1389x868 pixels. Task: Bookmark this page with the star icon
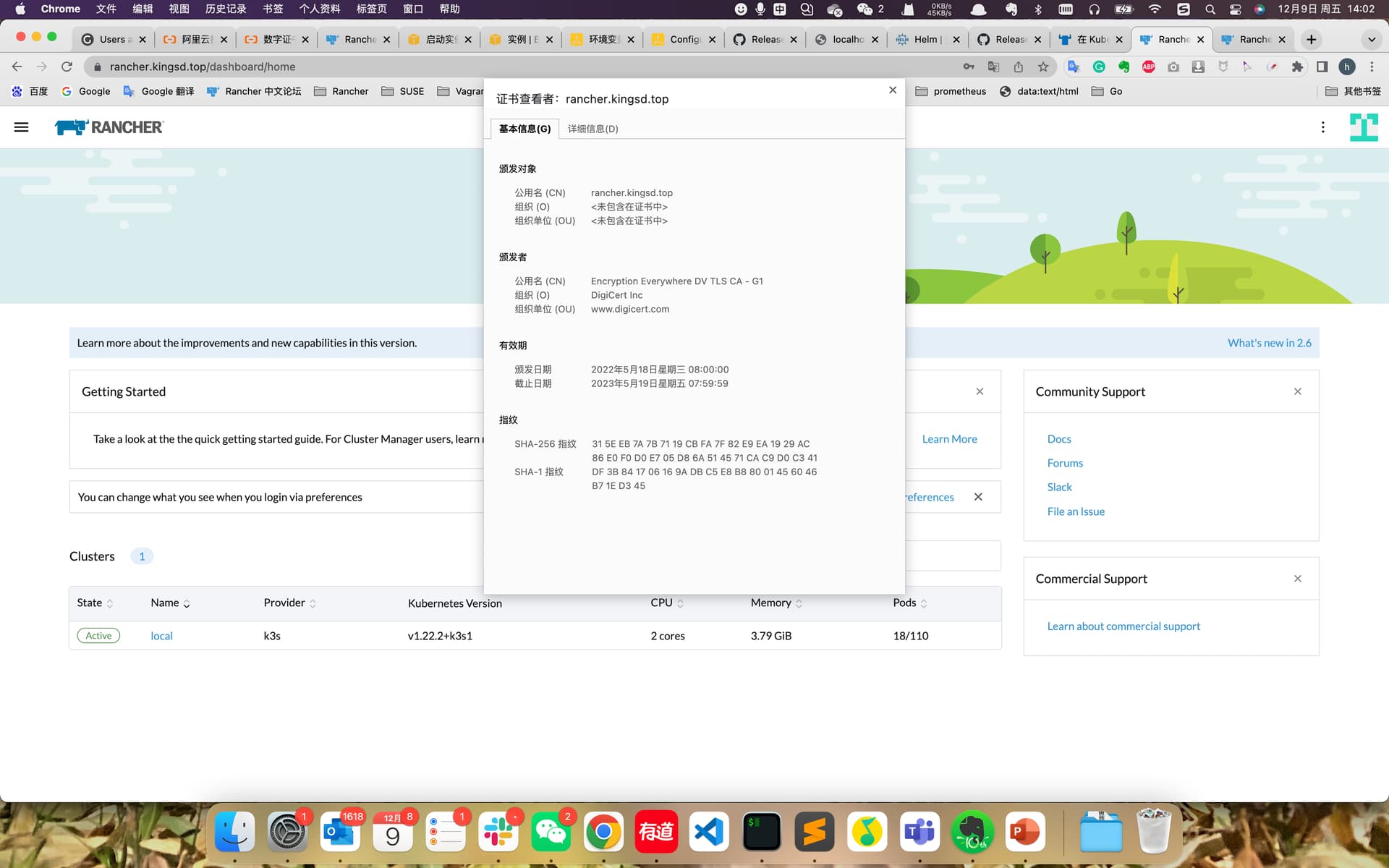click(x=1043, y=67)
